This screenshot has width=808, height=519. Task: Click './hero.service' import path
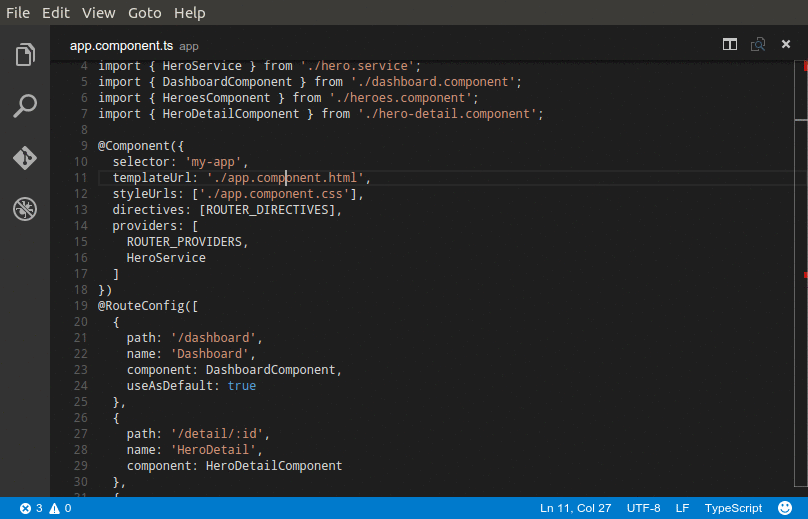coord(357,66)
